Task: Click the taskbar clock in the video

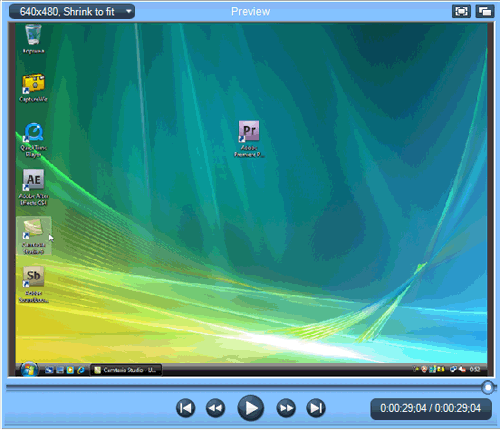Action: 475,369
